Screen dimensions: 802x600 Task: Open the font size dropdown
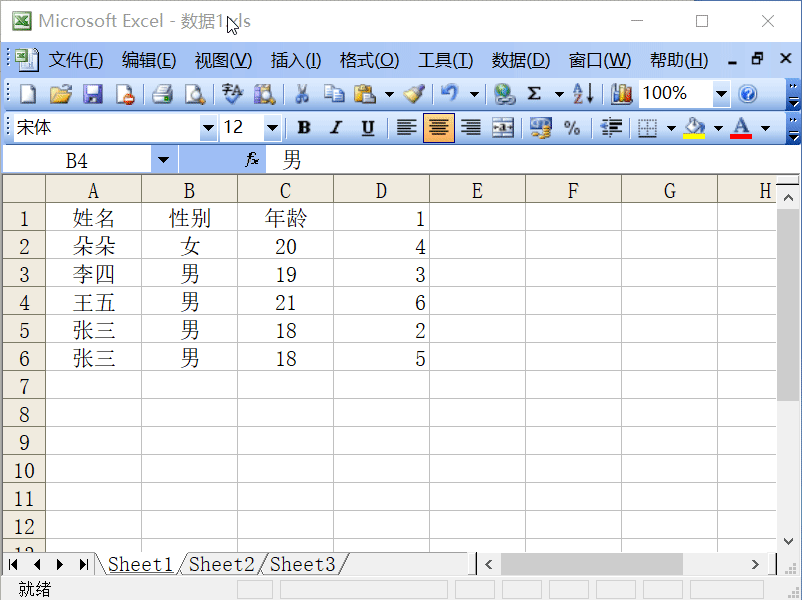click(272, 128)
